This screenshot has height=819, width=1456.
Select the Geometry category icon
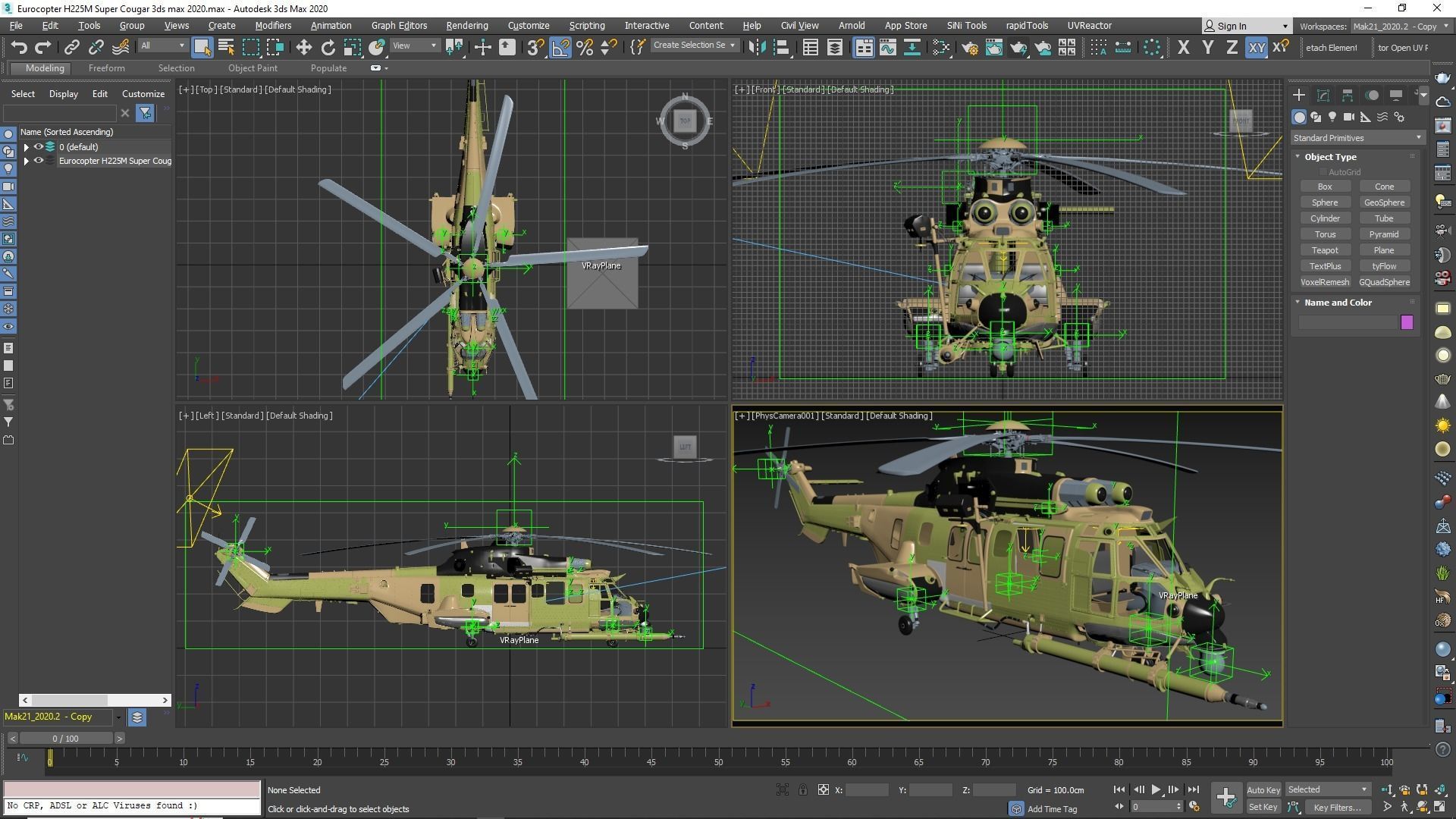pos(1299,117)
